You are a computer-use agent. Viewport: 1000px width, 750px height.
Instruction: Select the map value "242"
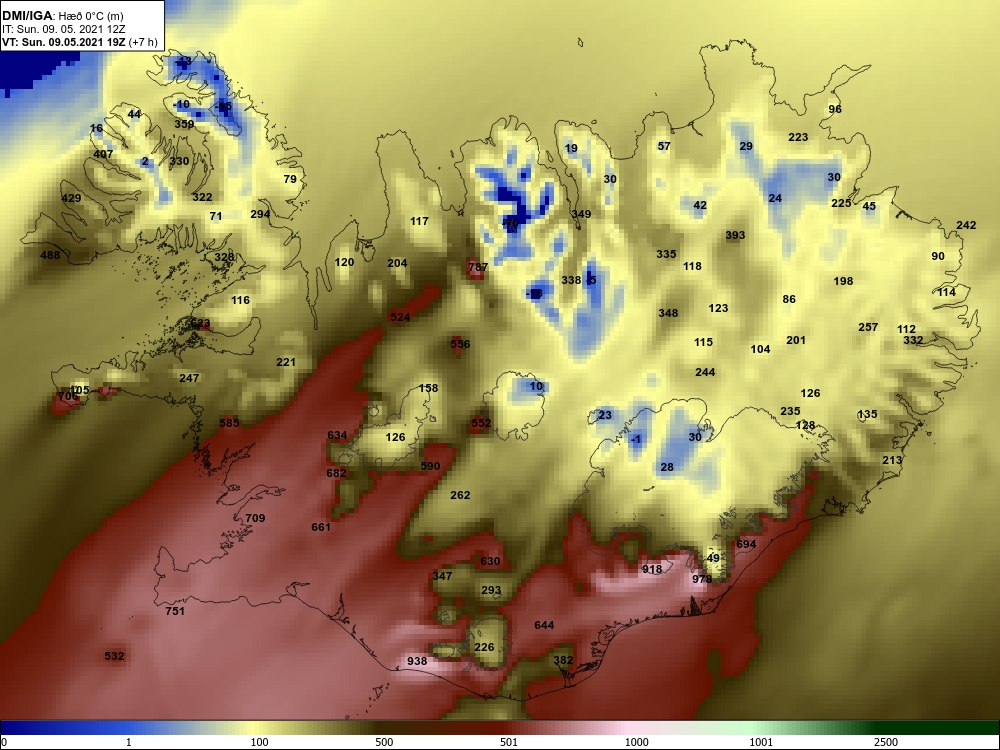966,225
